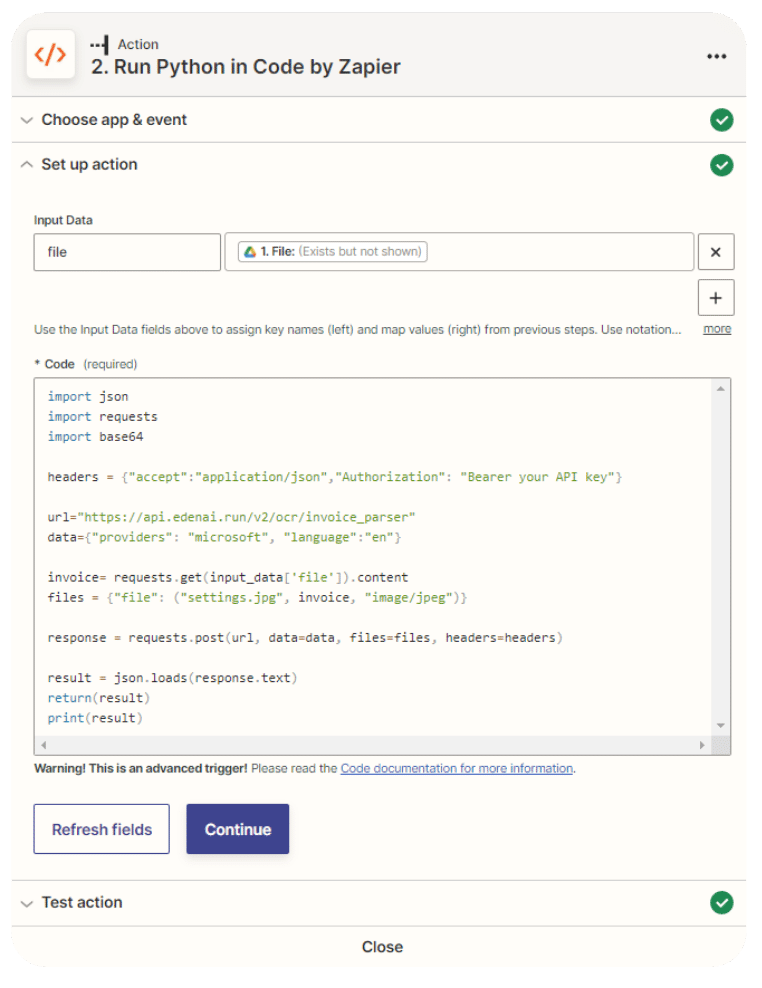Add a new input data row
The image size is (762, 988).
pos(715,297)
